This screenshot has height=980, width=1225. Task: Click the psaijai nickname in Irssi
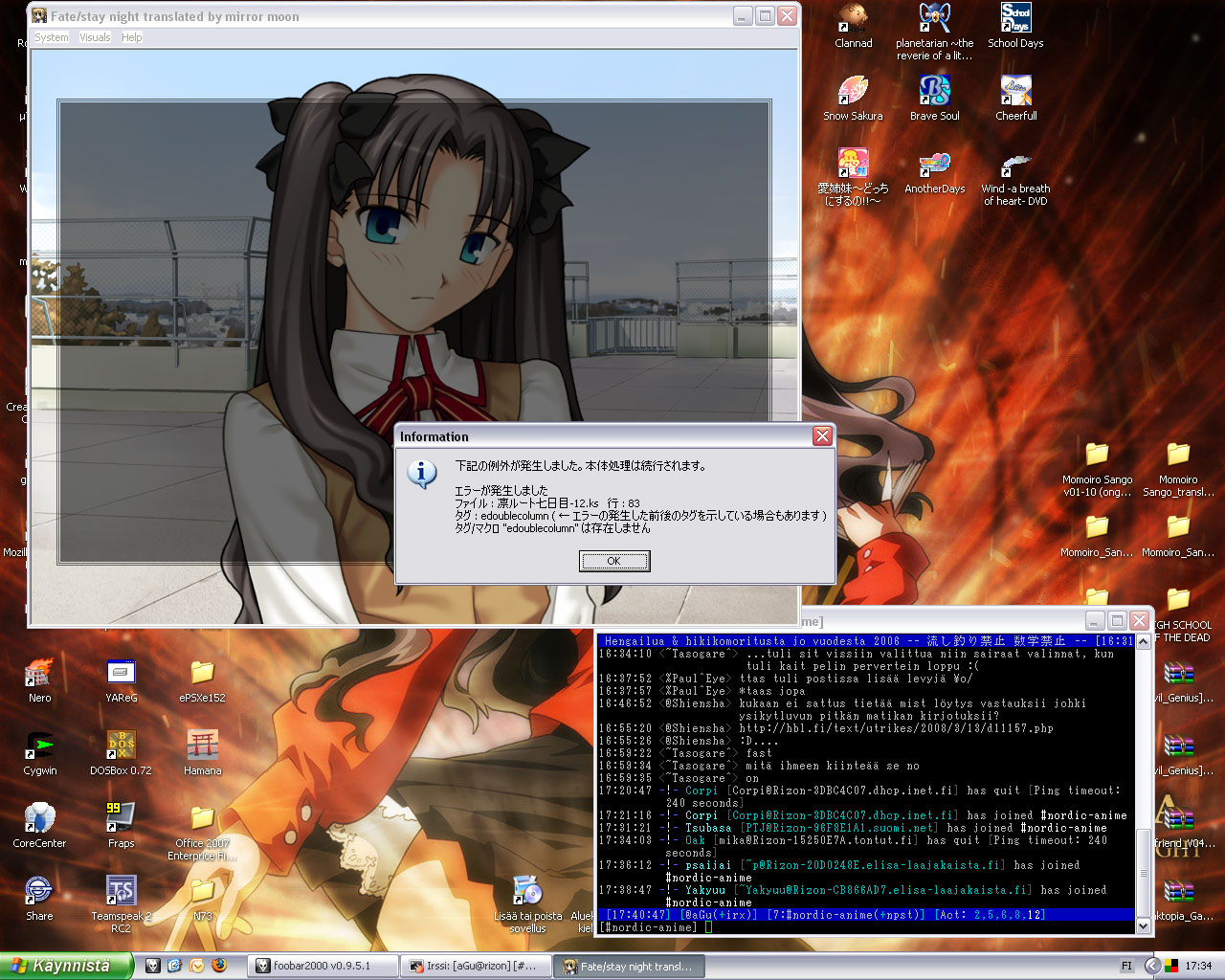(x=708, y=865)
